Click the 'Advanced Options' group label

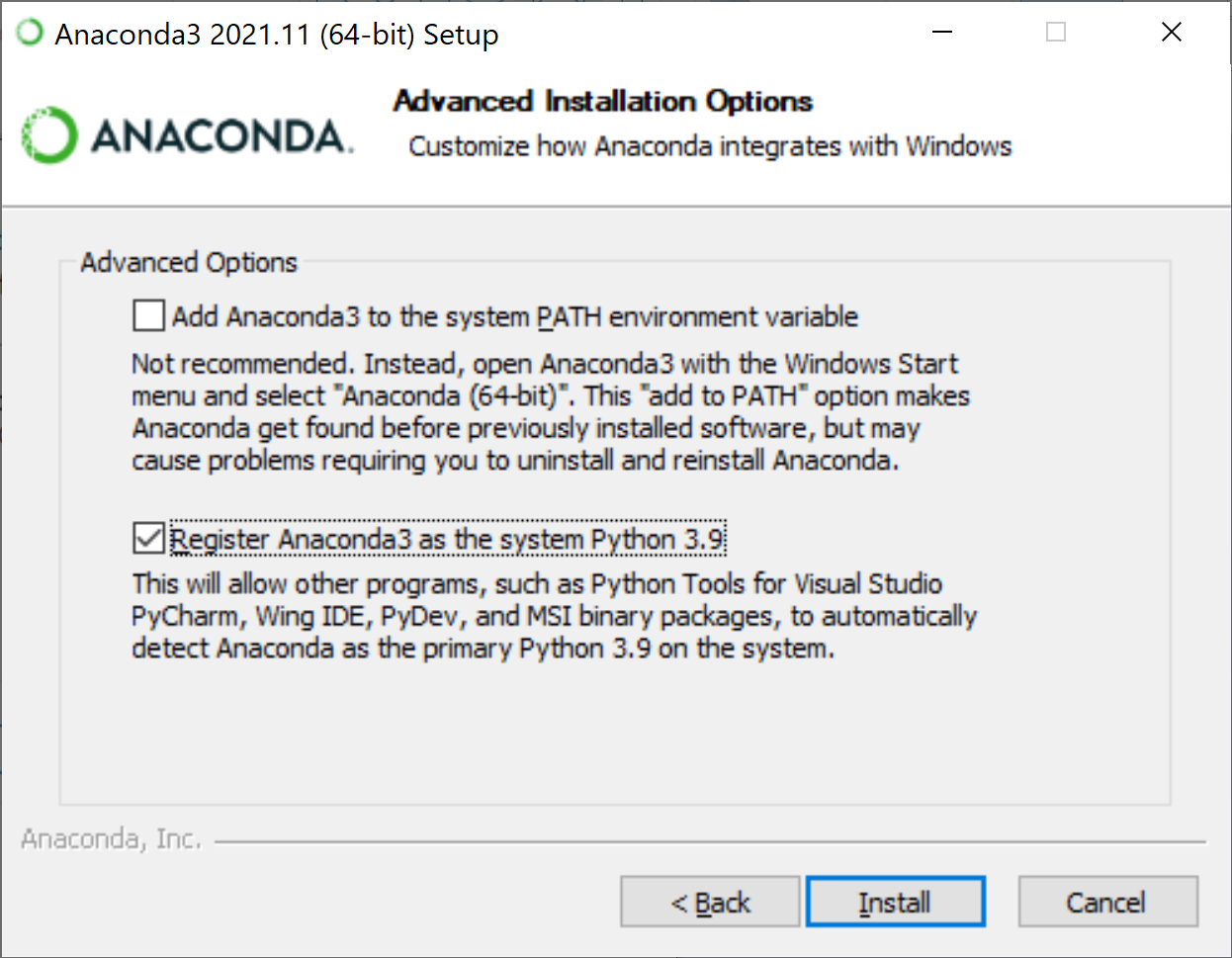pyautogui.click(x=189, y=262)
